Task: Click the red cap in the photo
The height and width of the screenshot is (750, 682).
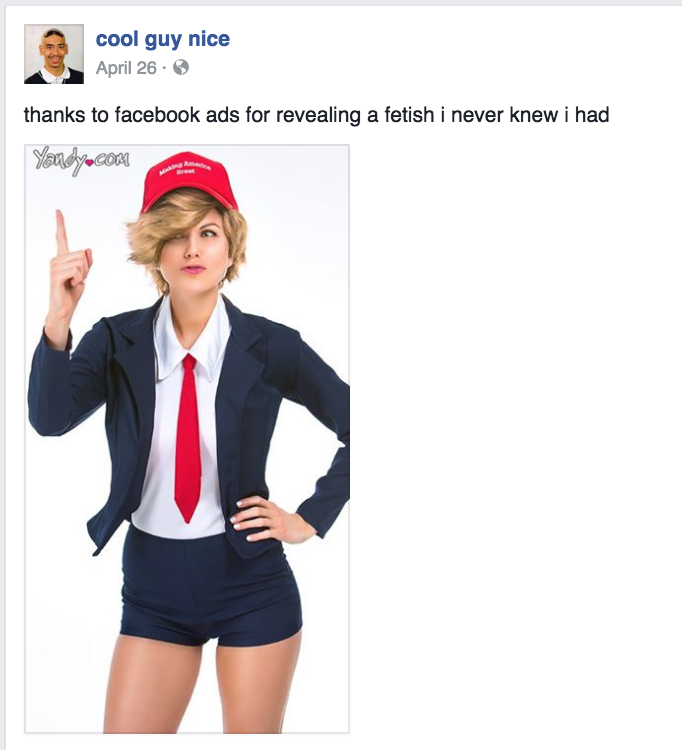Action: (189, 181)
